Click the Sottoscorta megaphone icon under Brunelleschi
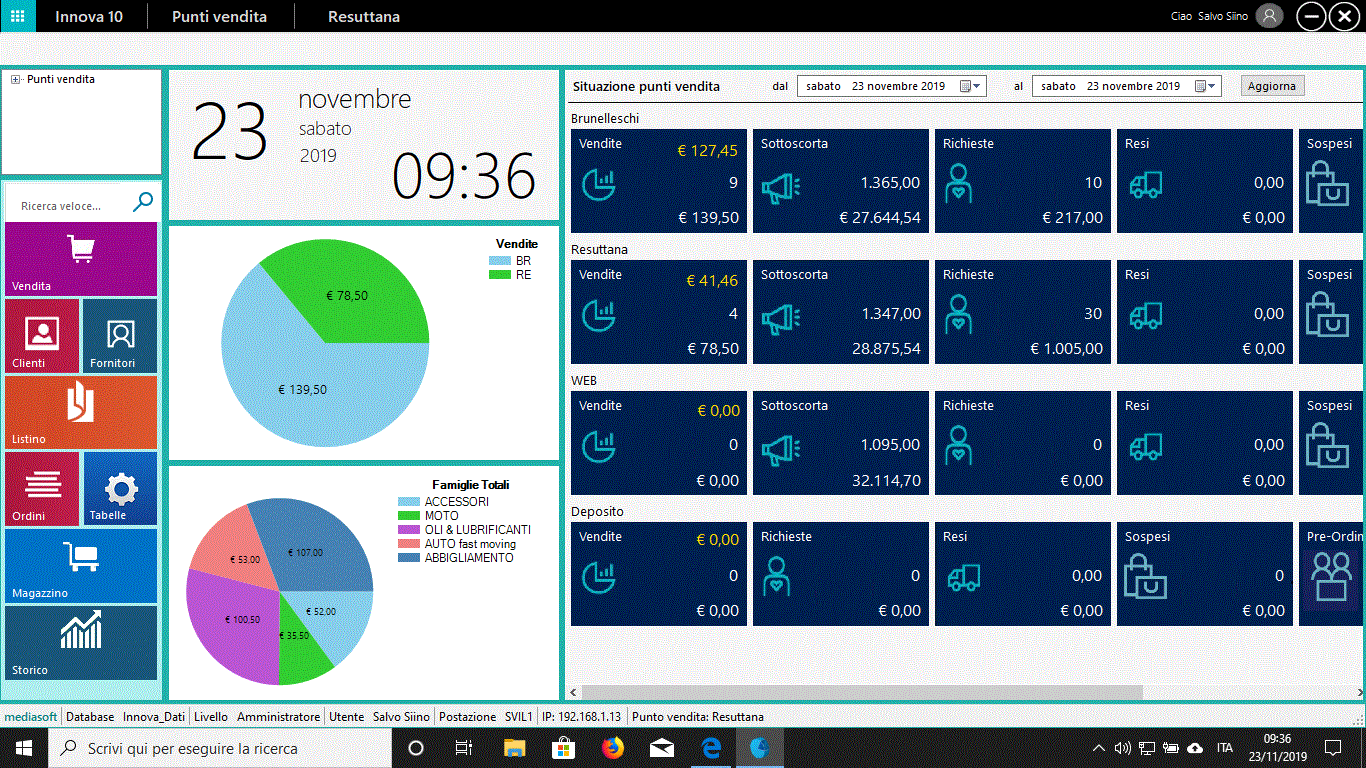 [781, 186]
